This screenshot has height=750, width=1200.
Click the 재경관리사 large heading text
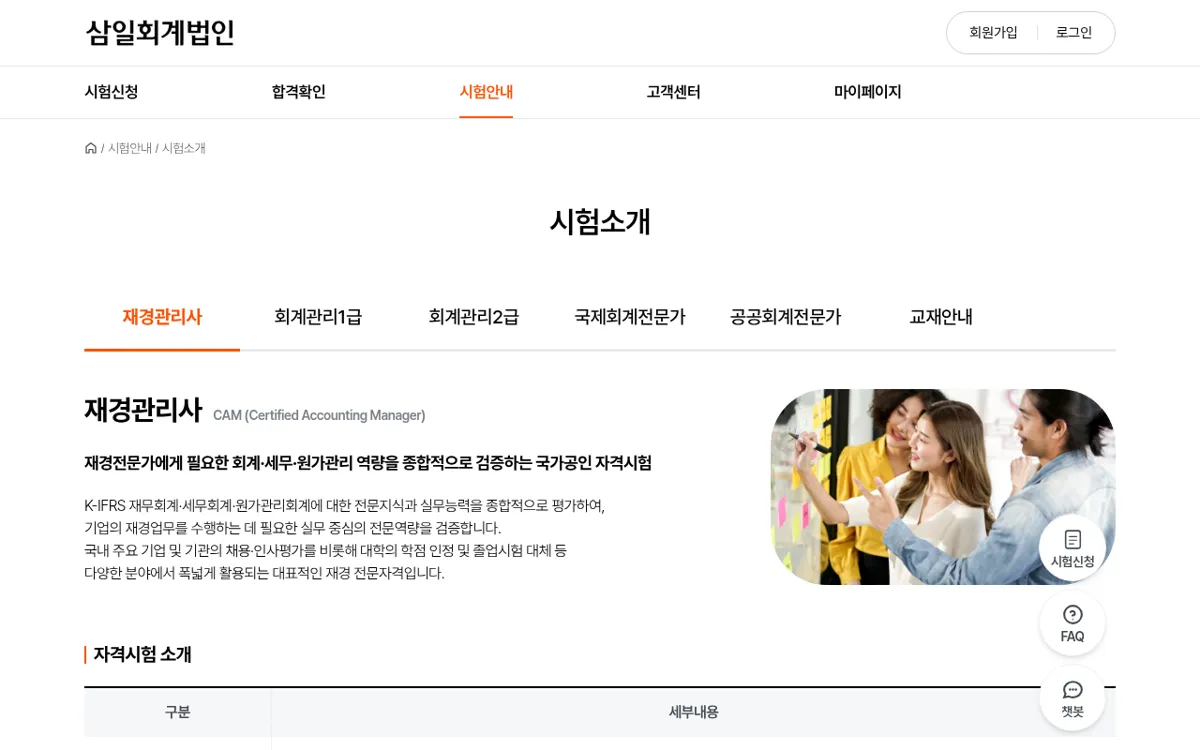[x=143, y=410]
